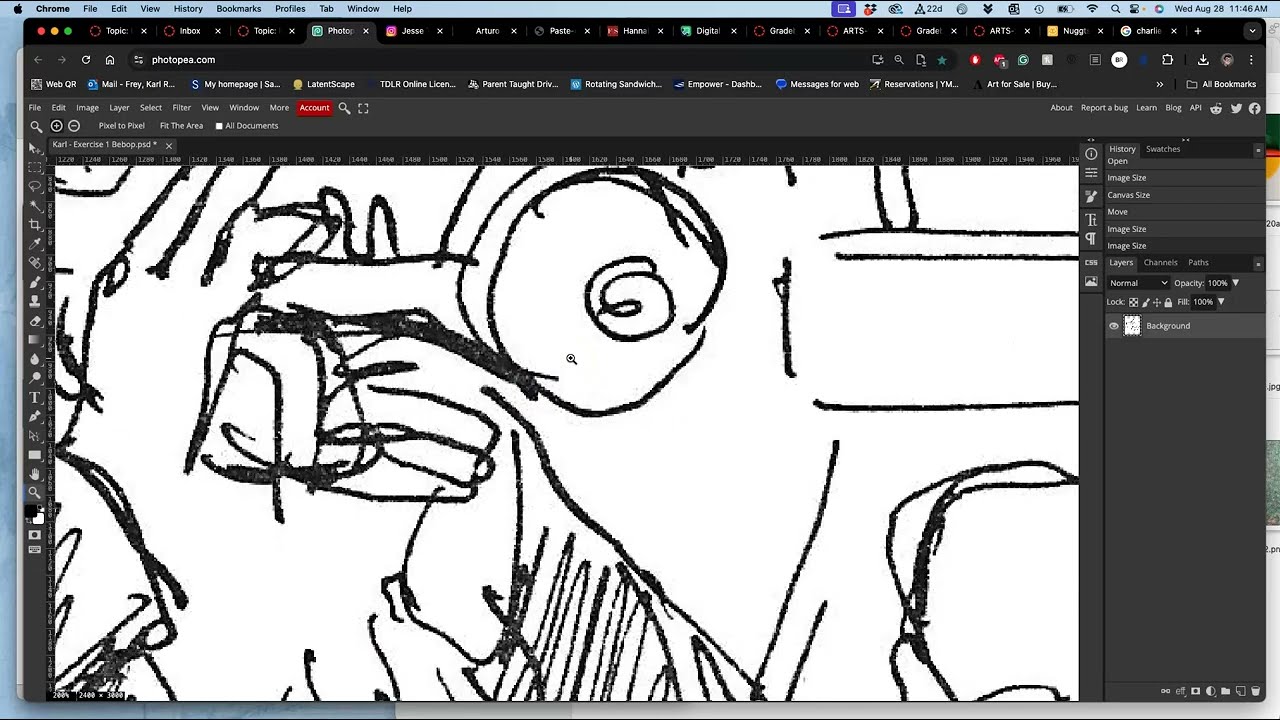1280x720 pixels.
Task: Open the History panel options menu
Action: tap(1258, 150)
